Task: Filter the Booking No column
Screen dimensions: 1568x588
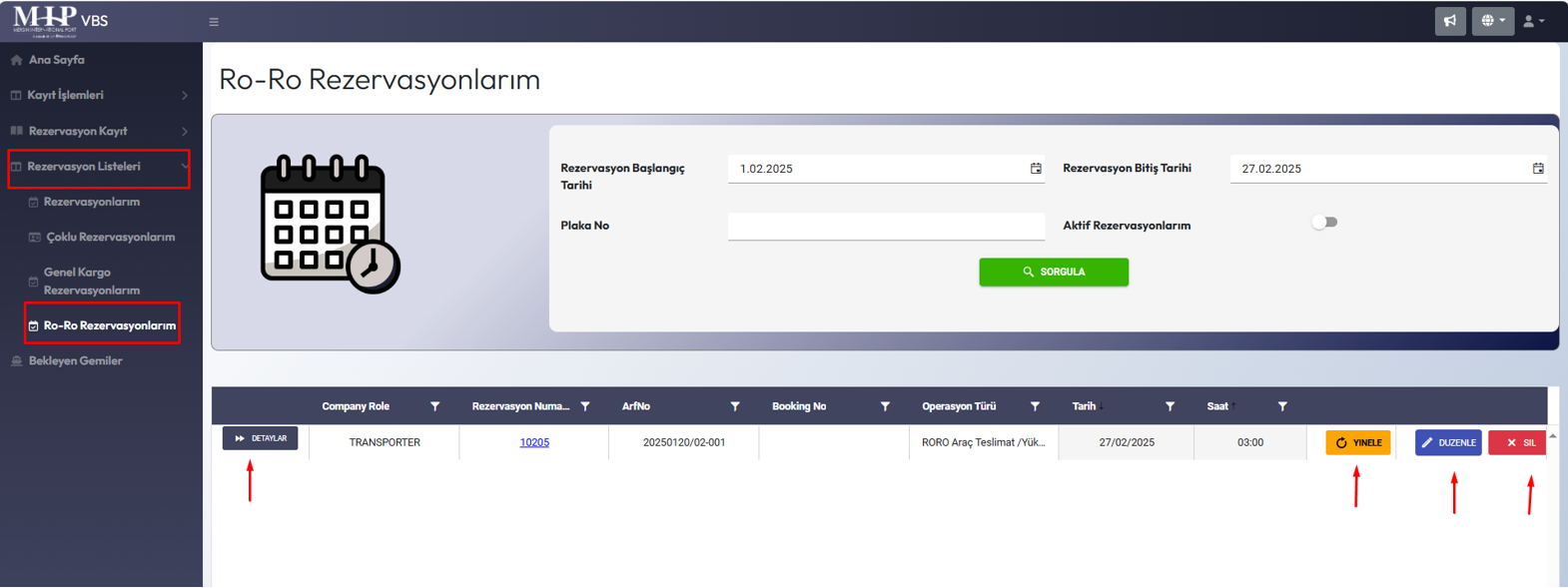Action: click(885, 406)
